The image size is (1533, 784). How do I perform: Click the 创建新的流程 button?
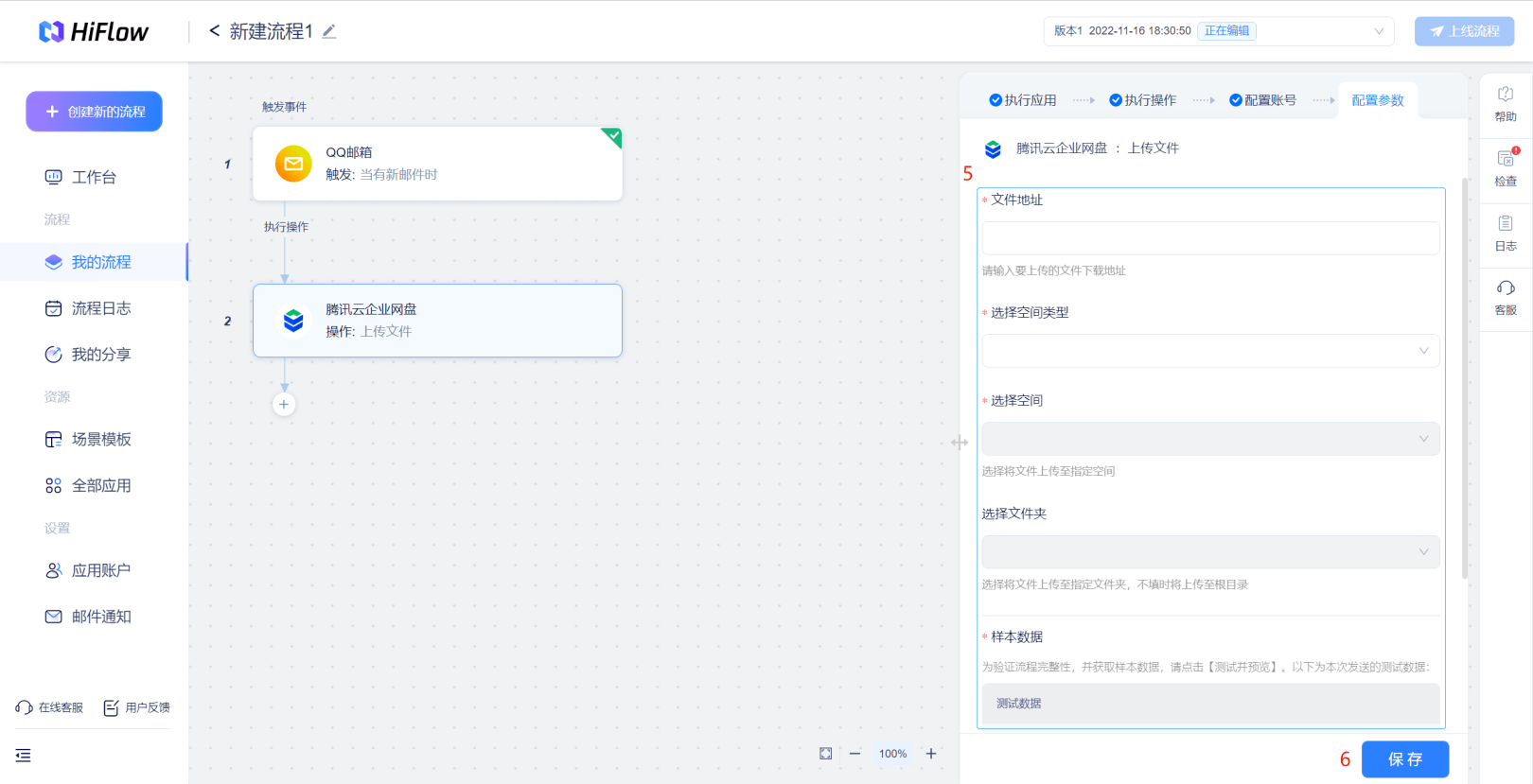[94, 112]
